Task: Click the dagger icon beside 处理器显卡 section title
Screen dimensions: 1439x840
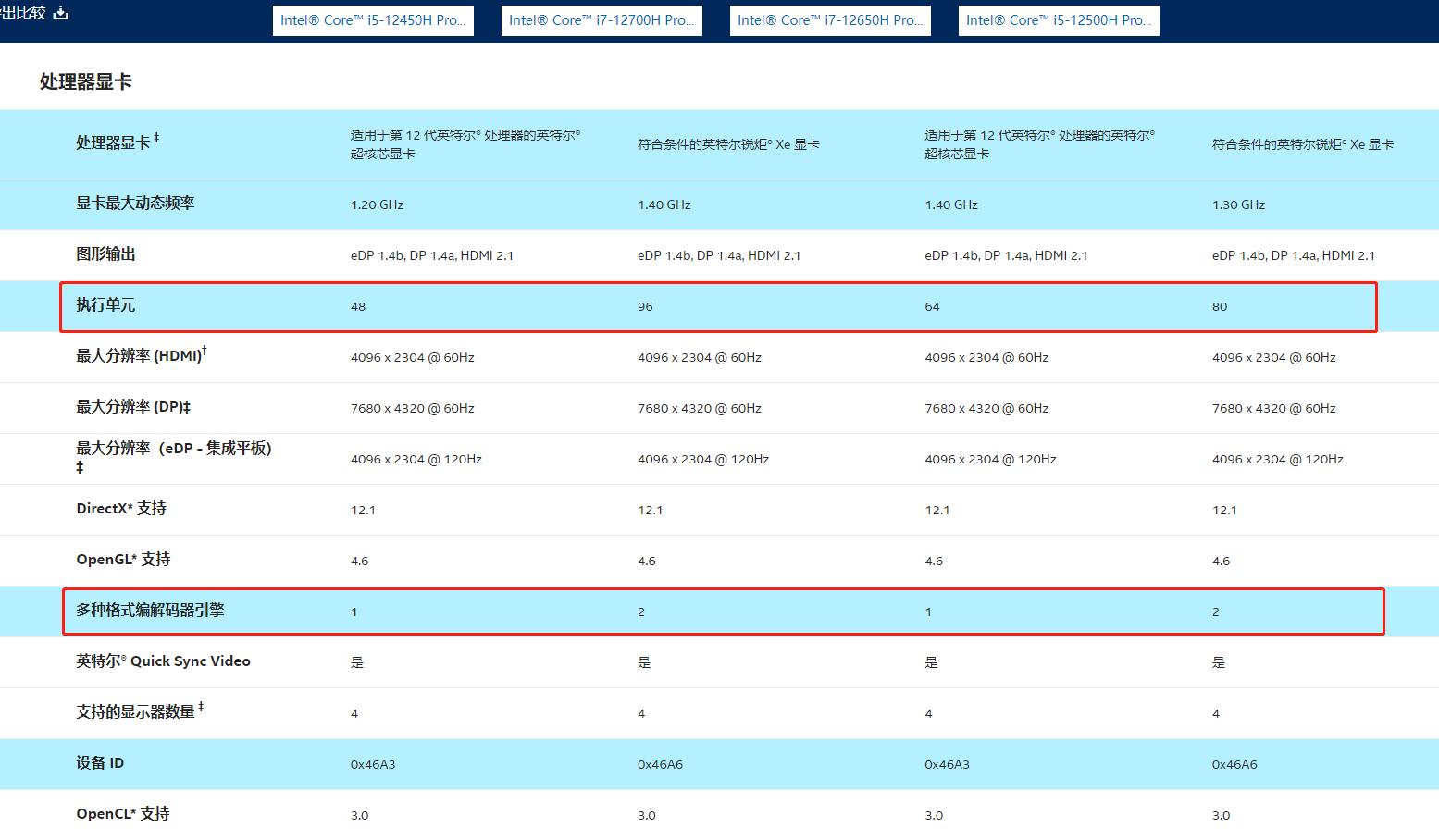Action: (156, 135)
